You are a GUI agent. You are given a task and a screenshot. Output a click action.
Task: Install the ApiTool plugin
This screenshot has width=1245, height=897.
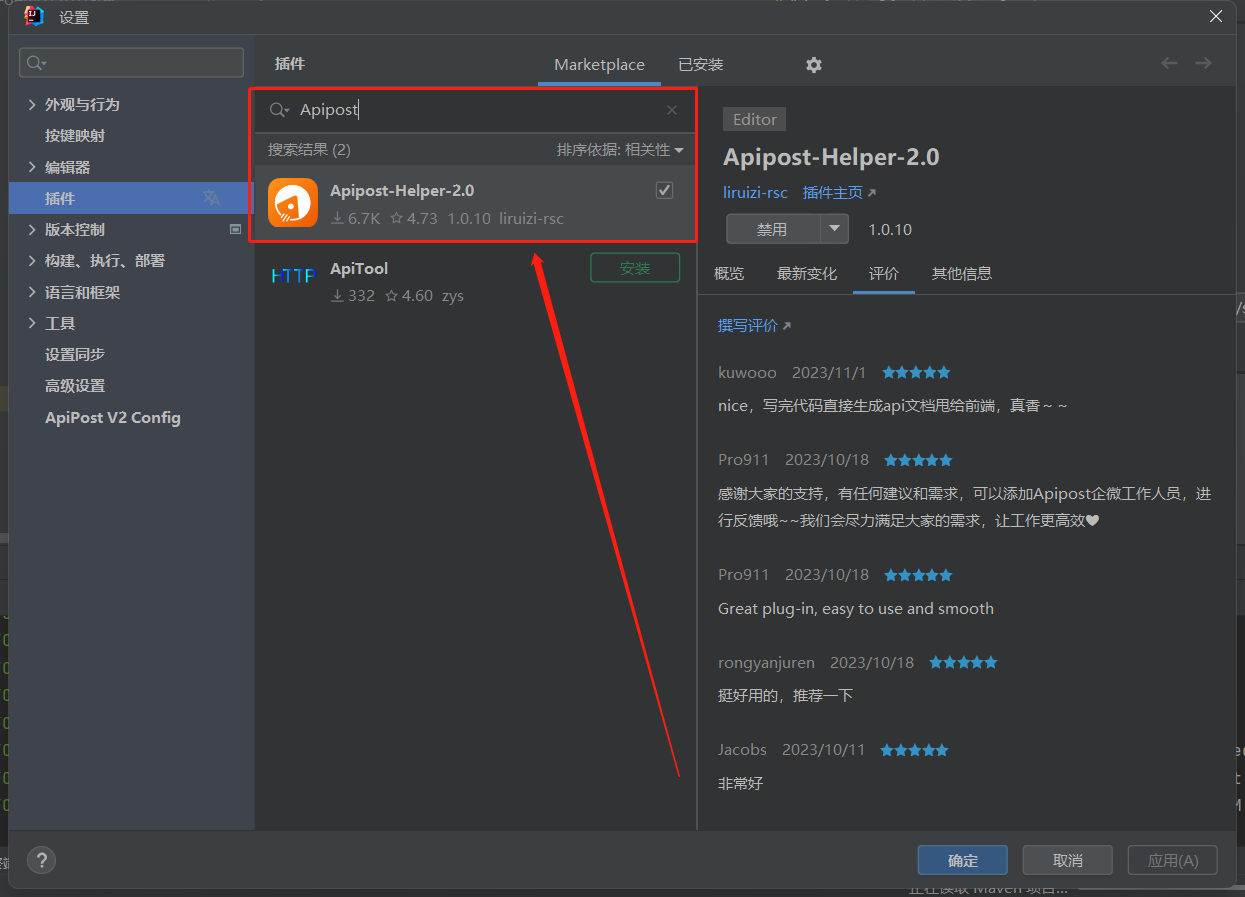pos(635,268)
